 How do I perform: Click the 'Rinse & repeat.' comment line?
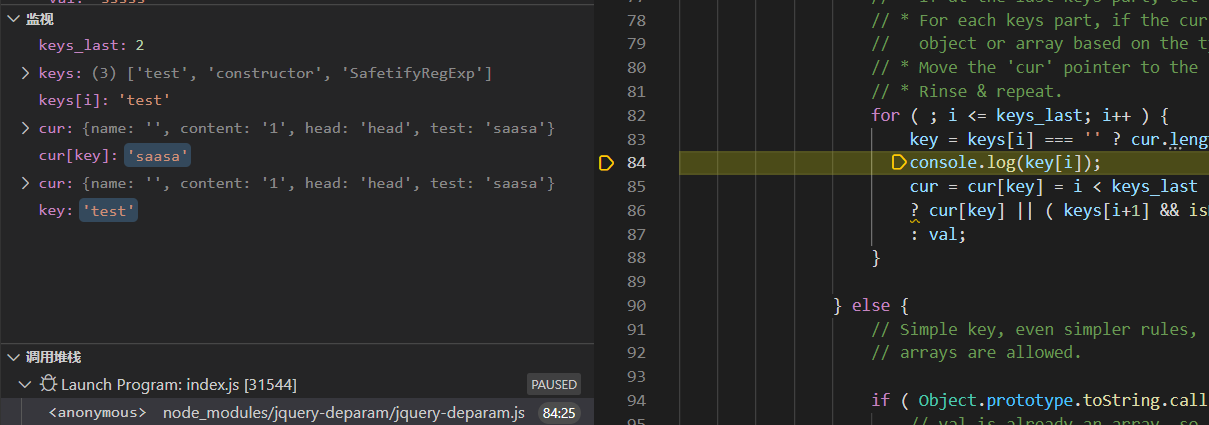click(967, 91)
